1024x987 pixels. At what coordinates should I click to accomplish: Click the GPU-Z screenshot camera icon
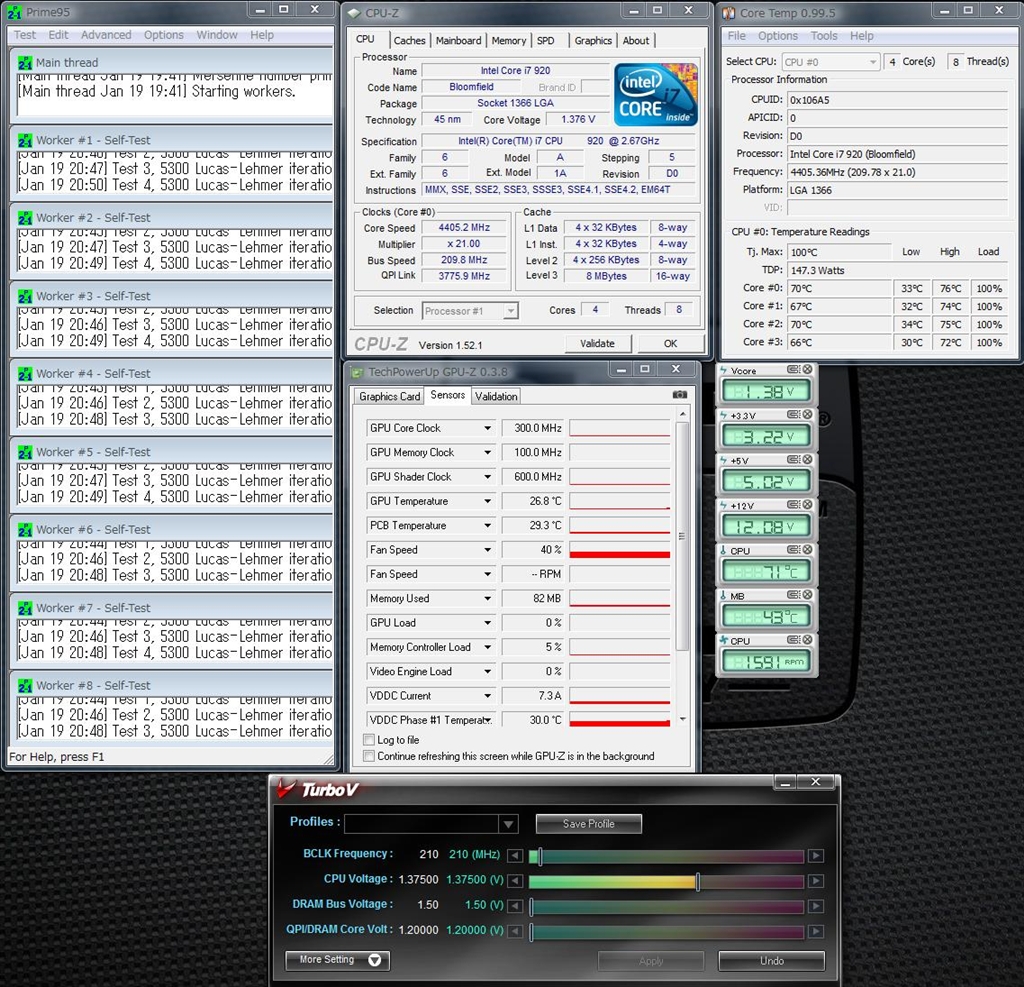click(x=680, y=395)
